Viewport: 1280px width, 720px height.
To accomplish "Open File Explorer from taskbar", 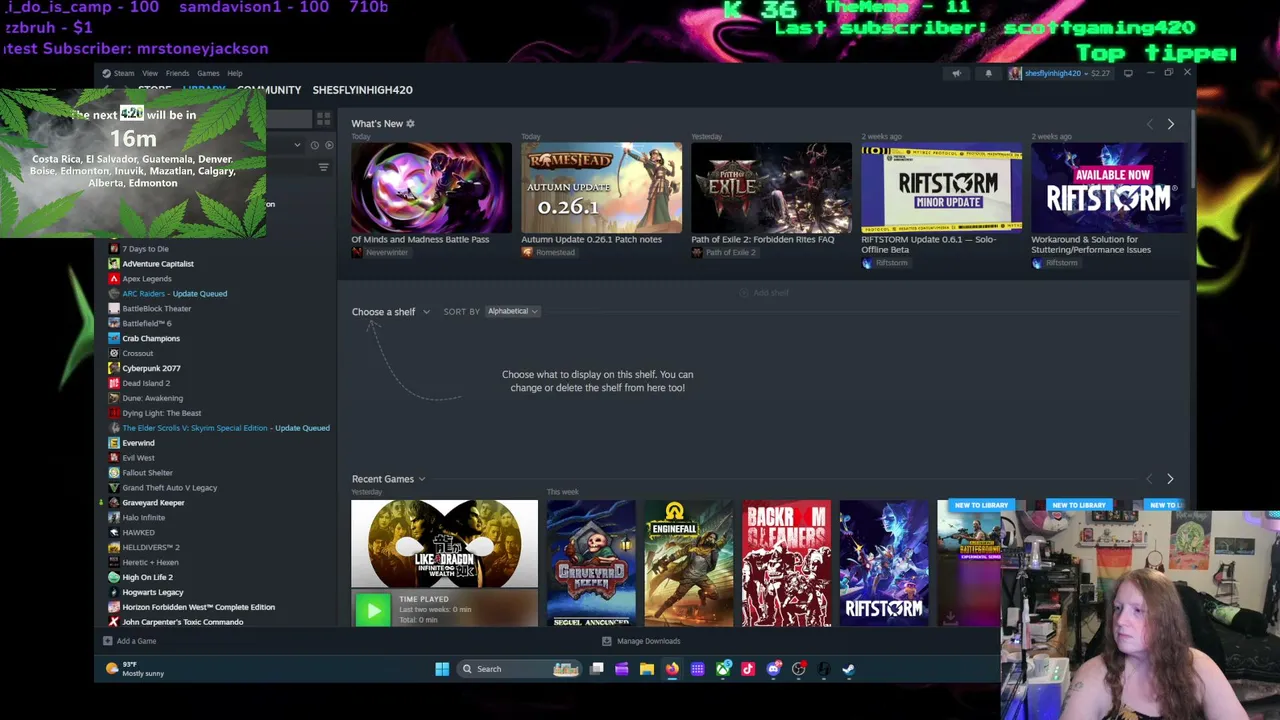I will tap(647, 669).
